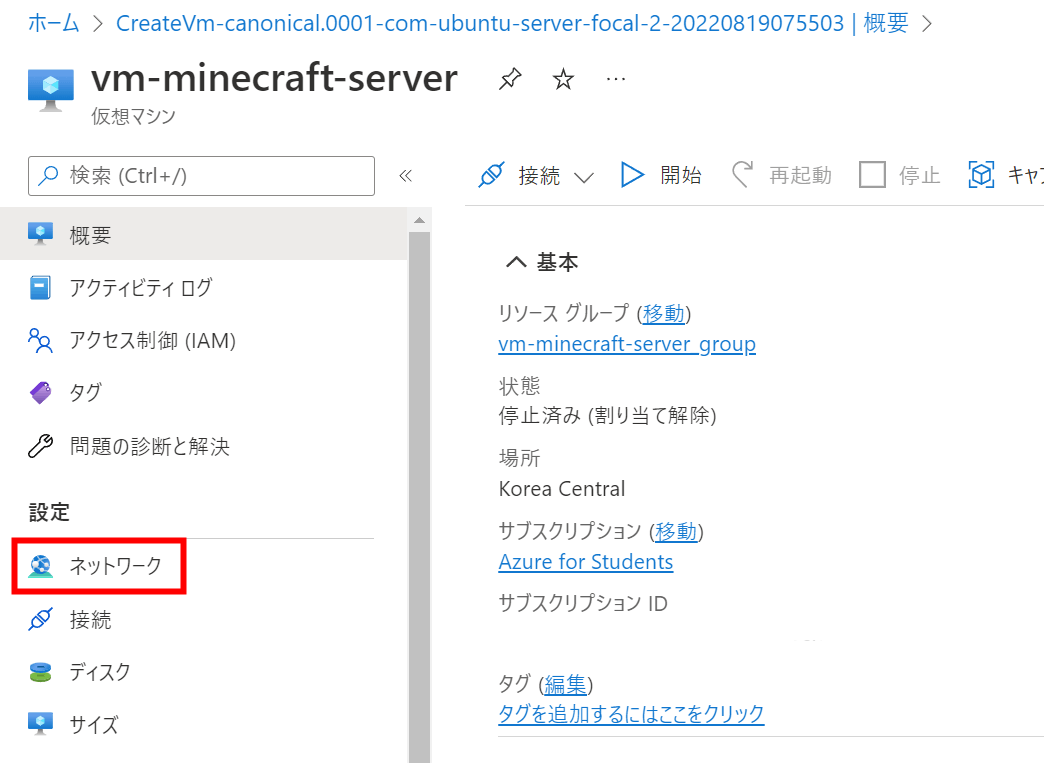This screenshot has width=1044, height=763.
Task: Click the 仮想マシン subtitle text
Action: pyautogui.click(x=133, y=116)
